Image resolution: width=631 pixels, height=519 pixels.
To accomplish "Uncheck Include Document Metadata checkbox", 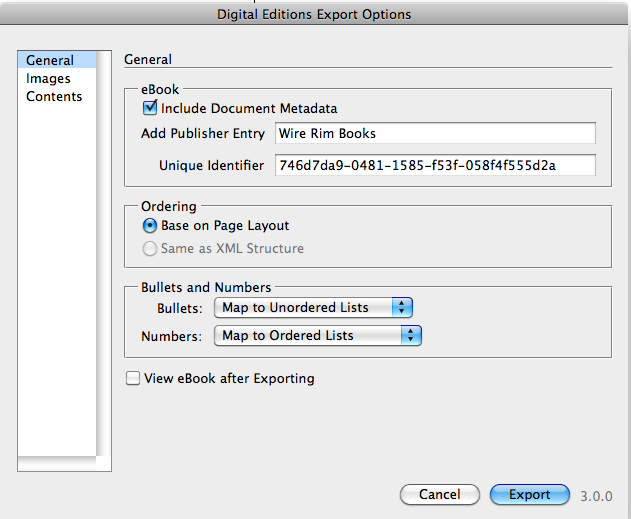I will coord(151,108).
